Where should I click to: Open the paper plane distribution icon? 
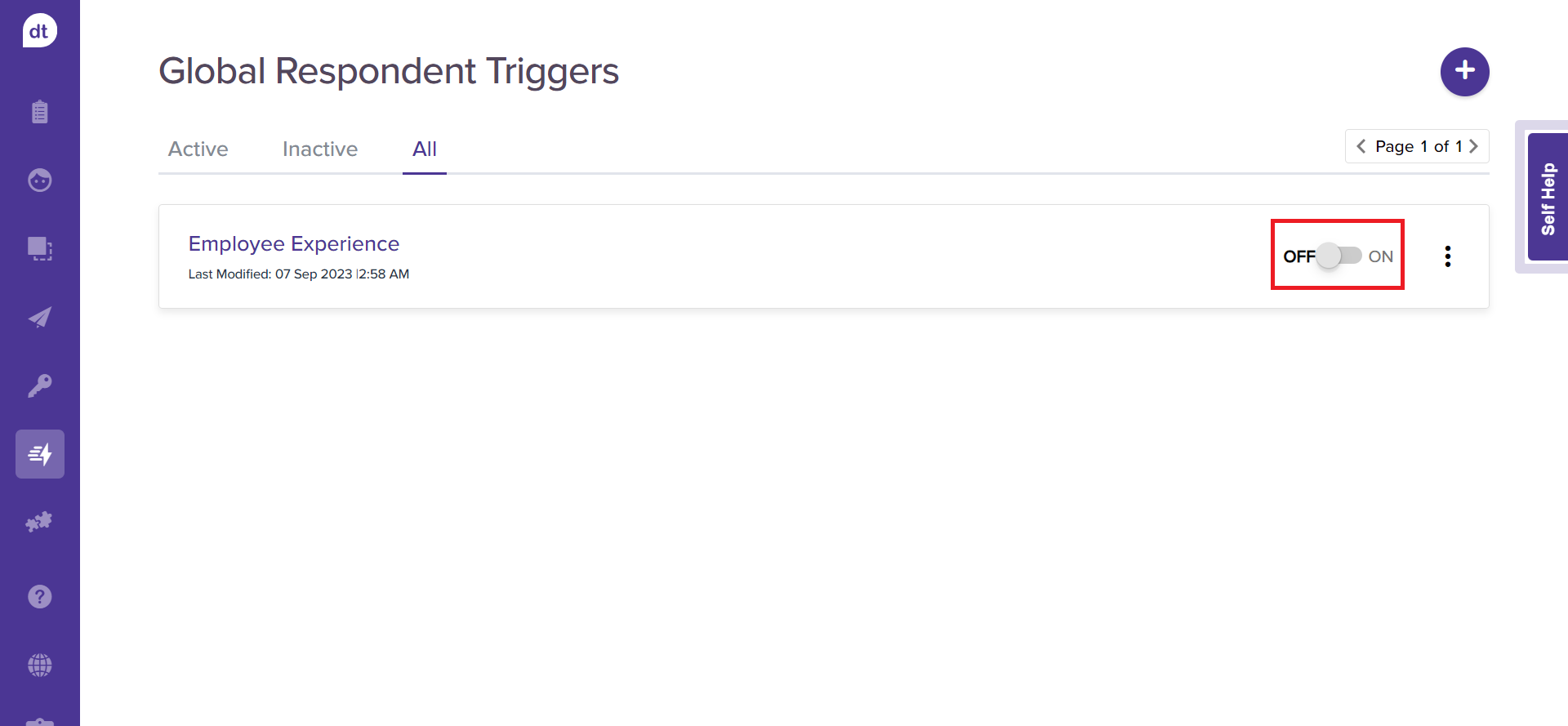[39, 317]
